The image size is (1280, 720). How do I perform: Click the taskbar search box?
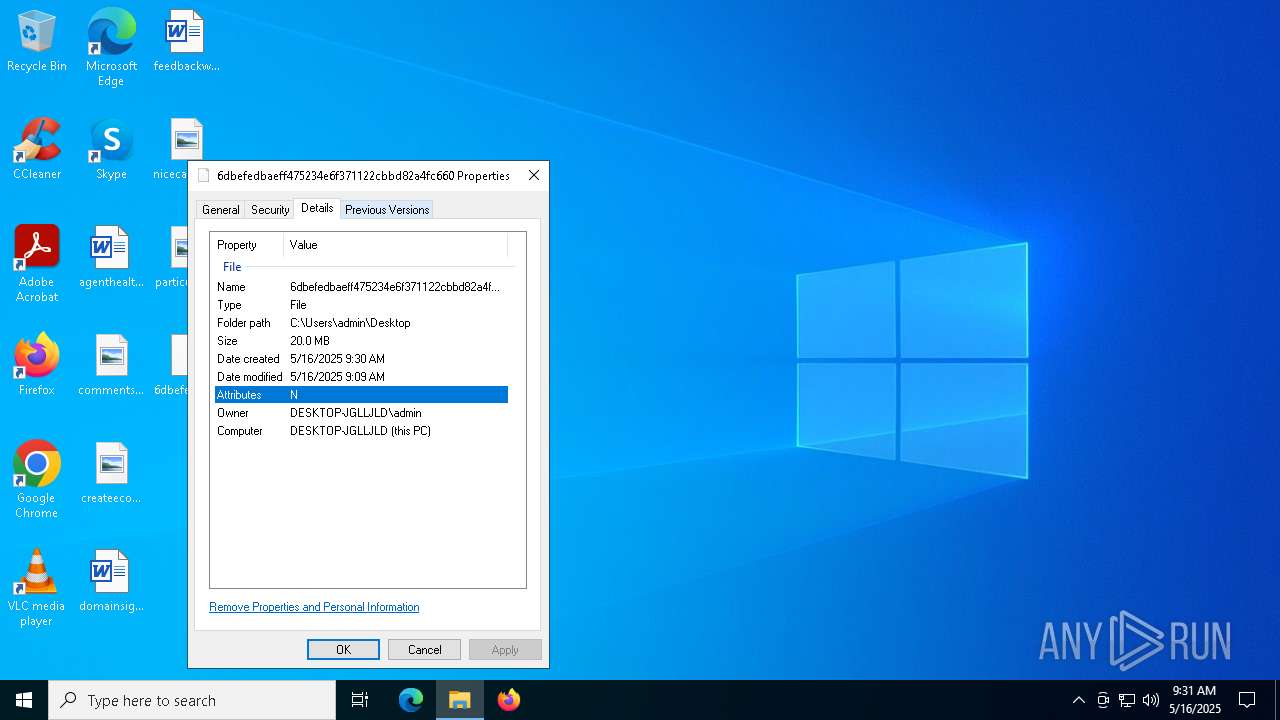click(192, 700)
